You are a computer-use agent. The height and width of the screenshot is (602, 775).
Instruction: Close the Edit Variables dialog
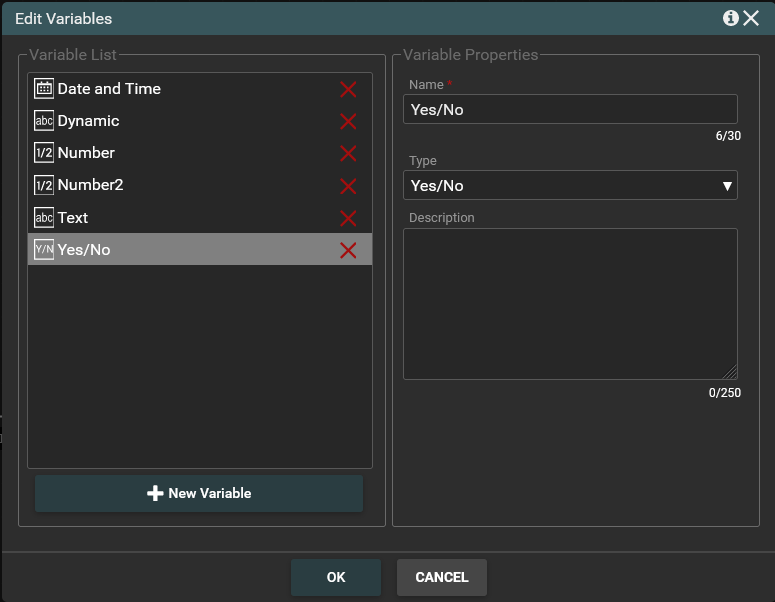(x=752, y=18)
